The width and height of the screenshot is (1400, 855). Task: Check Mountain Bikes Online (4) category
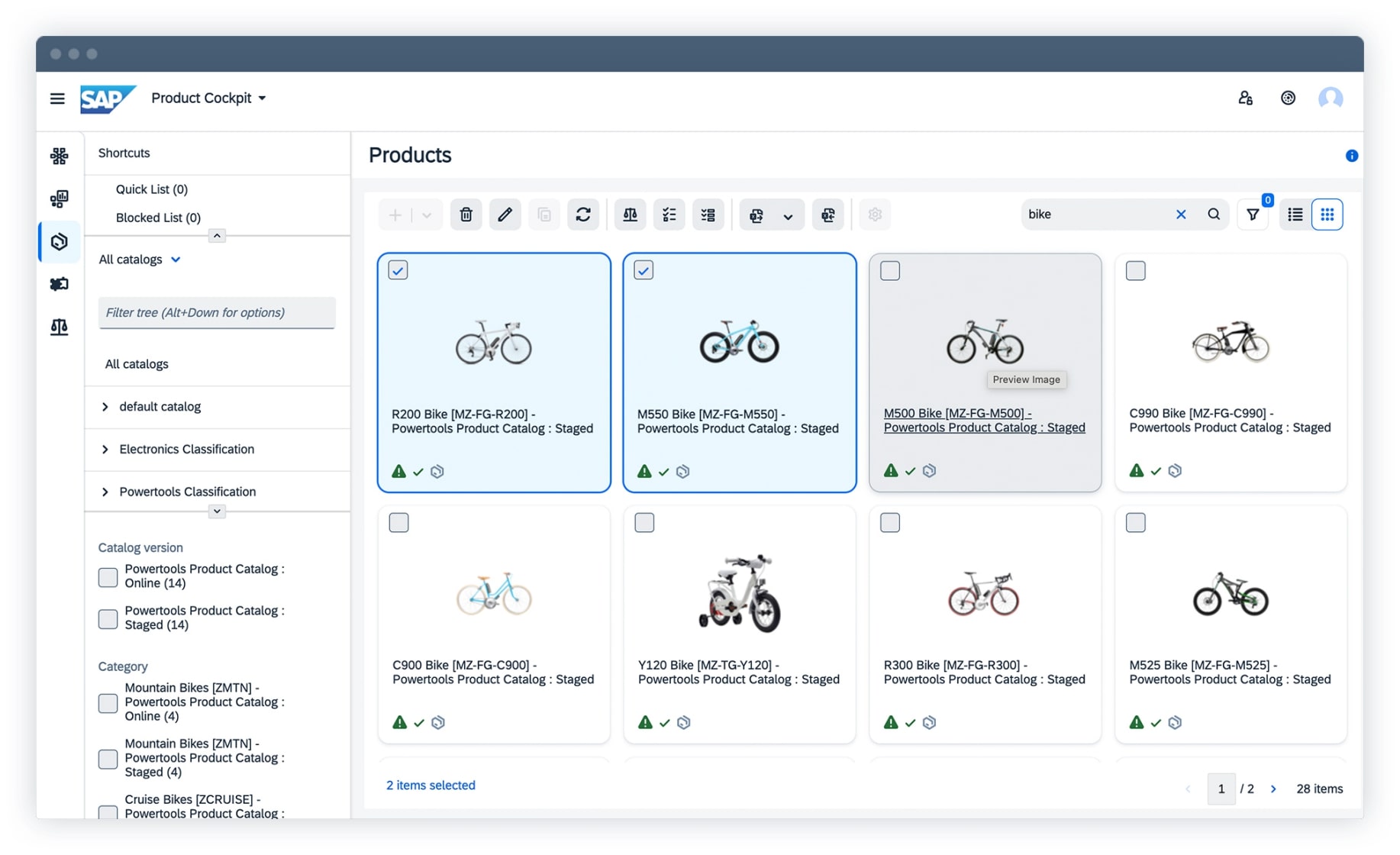point(108,703)
